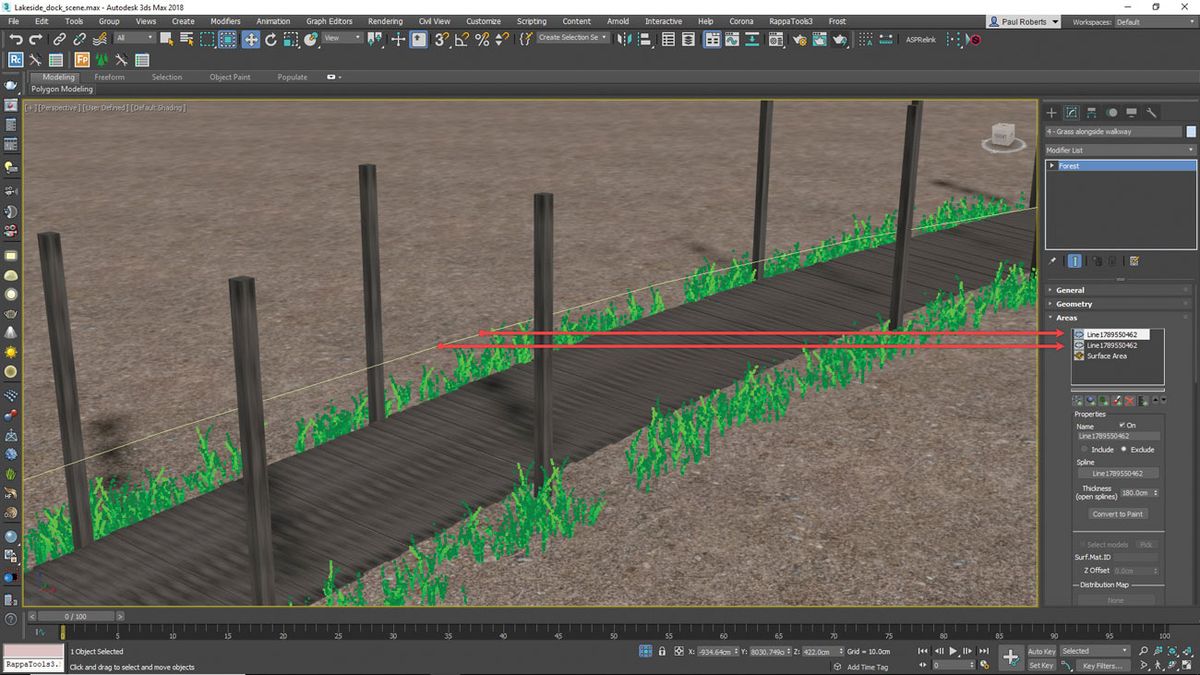Enable Auto Key in the status bar

coord(1043,651)
